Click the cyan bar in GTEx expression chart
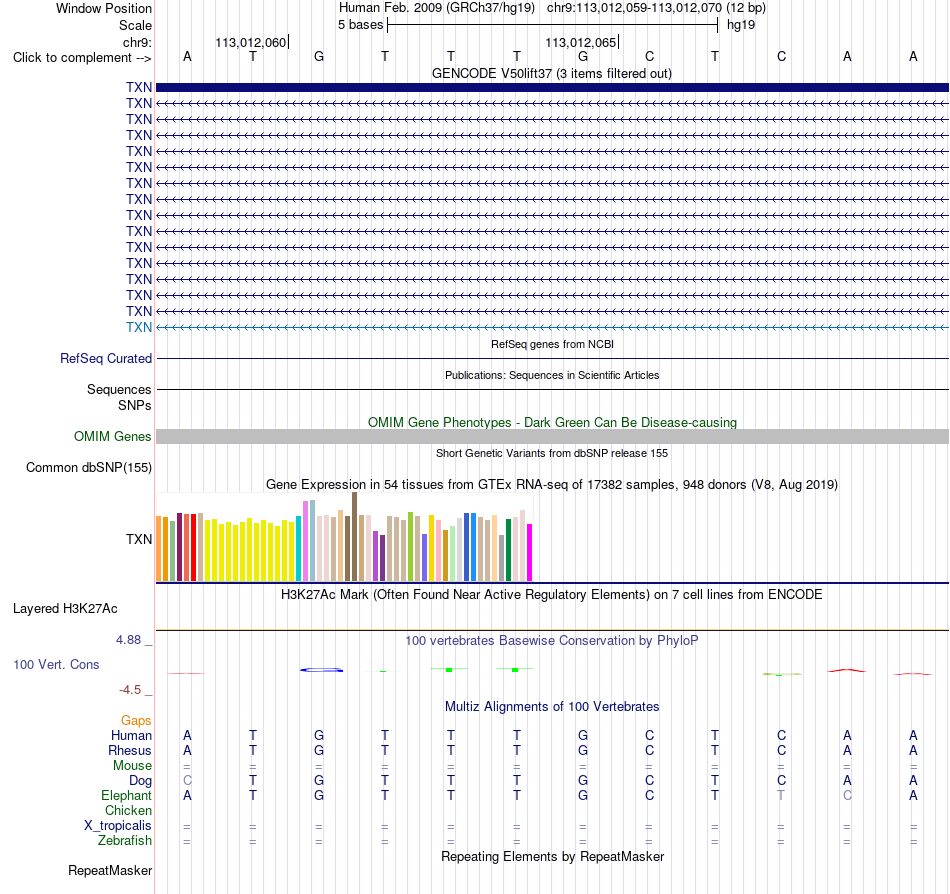Viewport: 950px width, 894px height. pyautogui.click(x=299, y=549)
